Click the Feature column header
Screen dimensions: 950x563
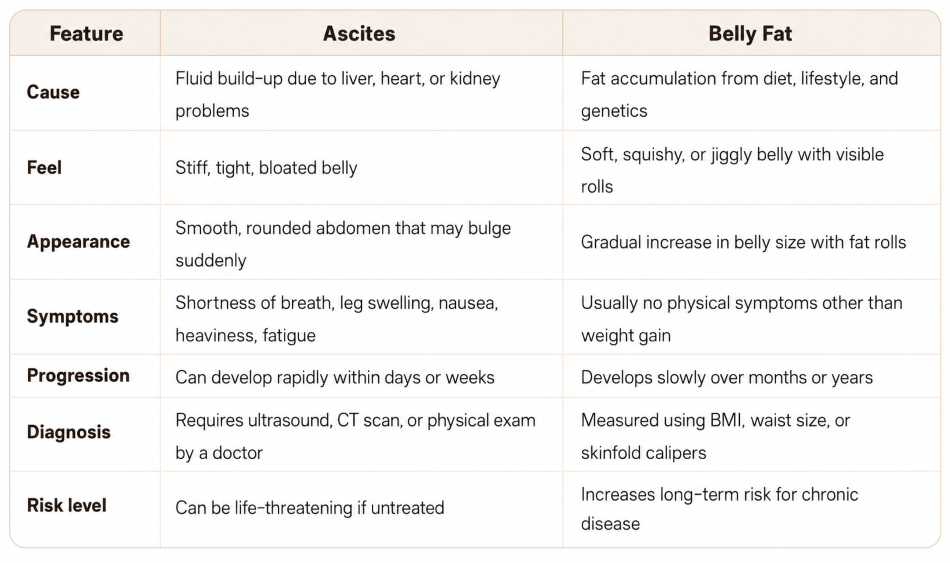coord(86,33)
